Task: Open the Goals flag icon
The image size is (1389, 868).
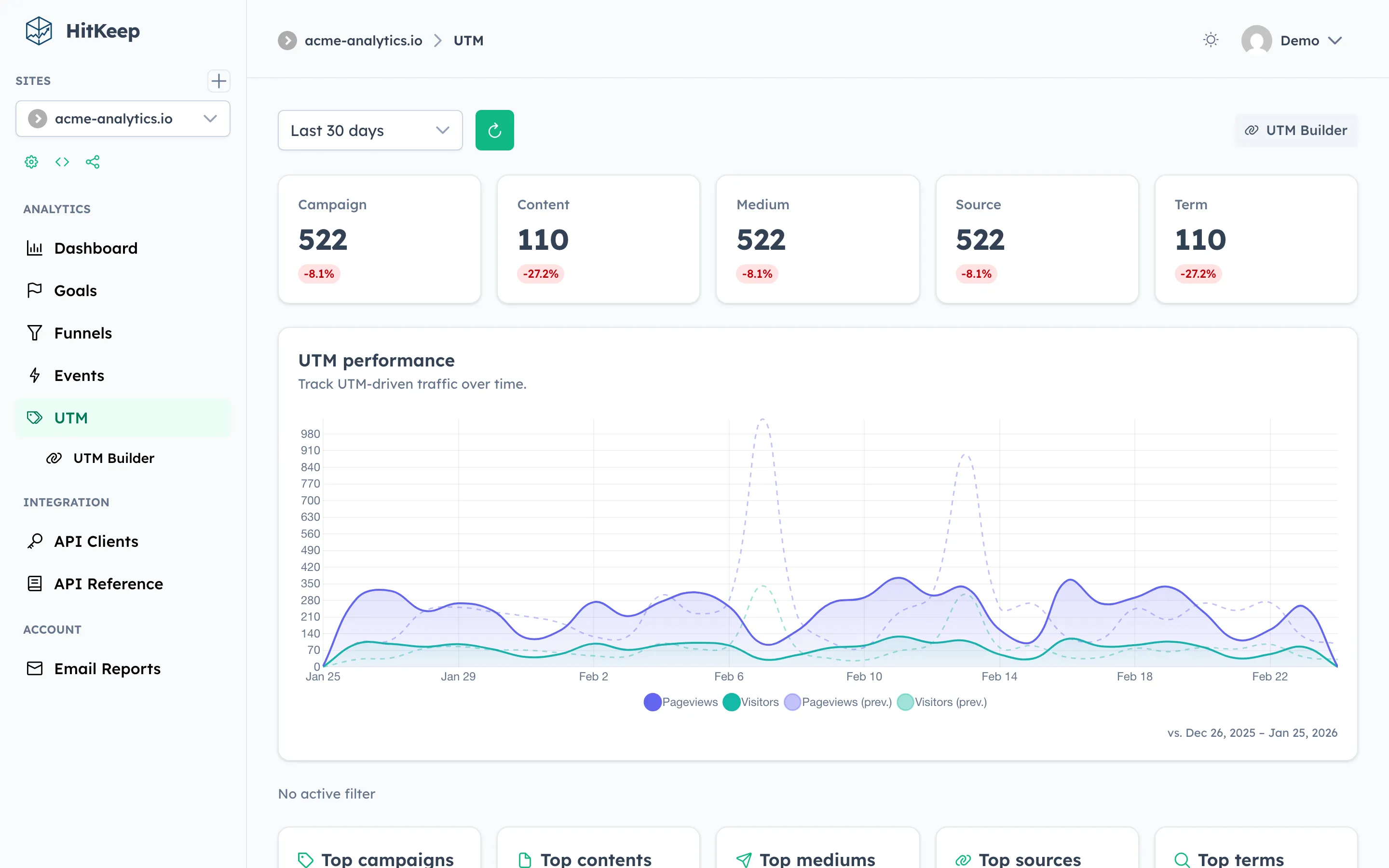Action: click(34, 290)
